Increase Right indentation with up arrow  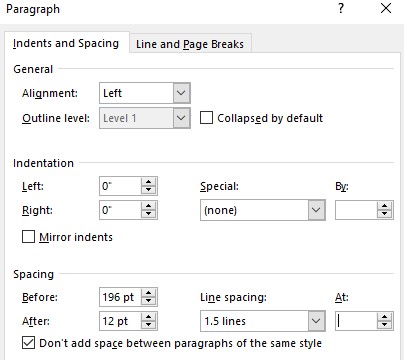coord(149,206)
